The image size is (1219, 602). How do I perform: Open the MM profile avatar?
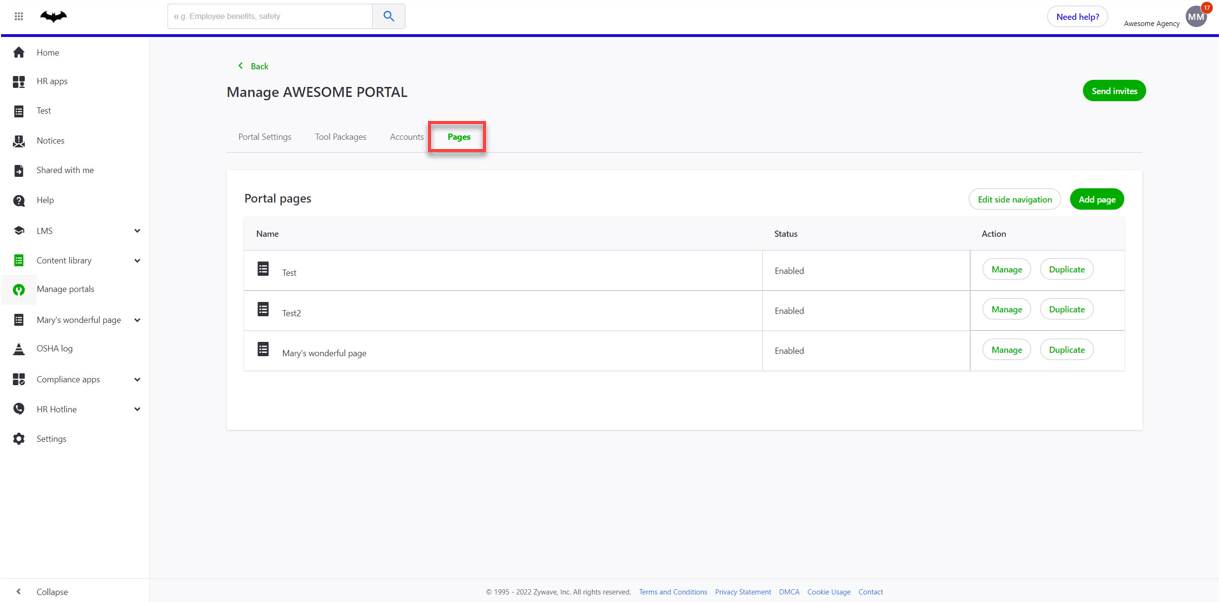(1195, 16)
